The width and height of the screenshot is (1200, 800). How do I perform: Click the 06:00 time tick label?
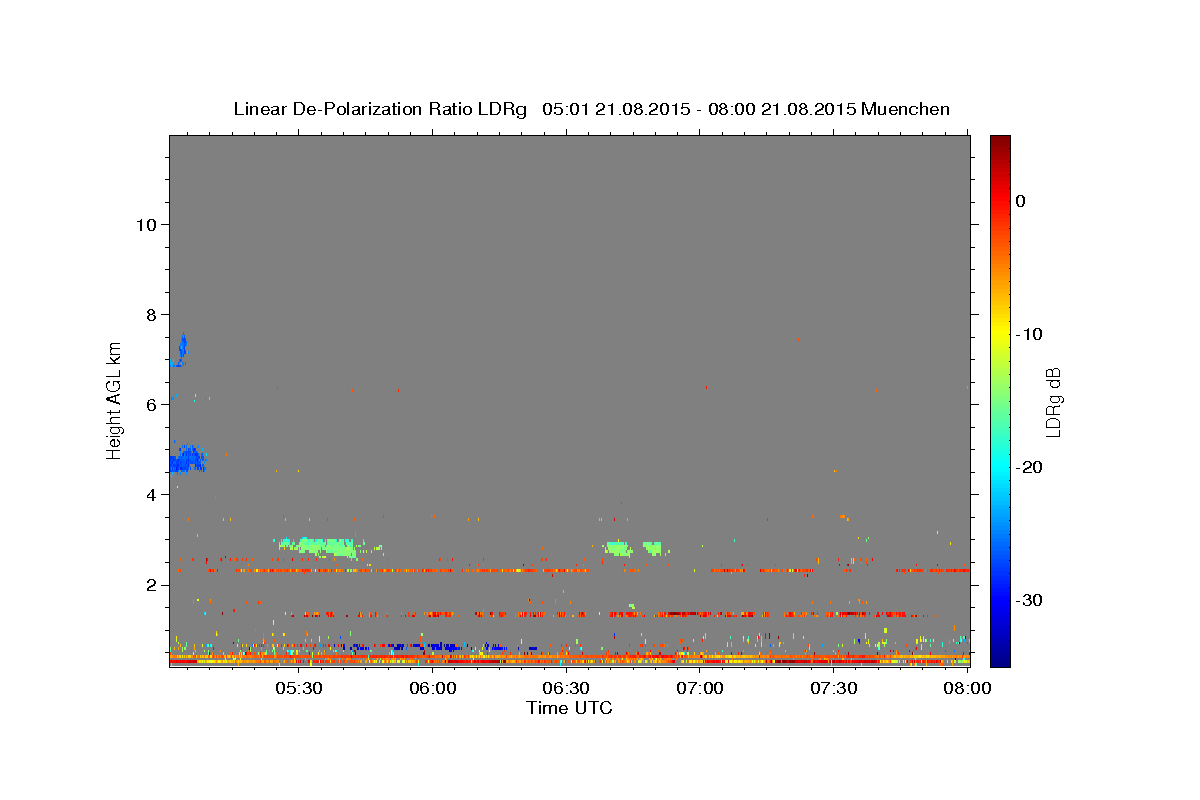pos(432,688)
